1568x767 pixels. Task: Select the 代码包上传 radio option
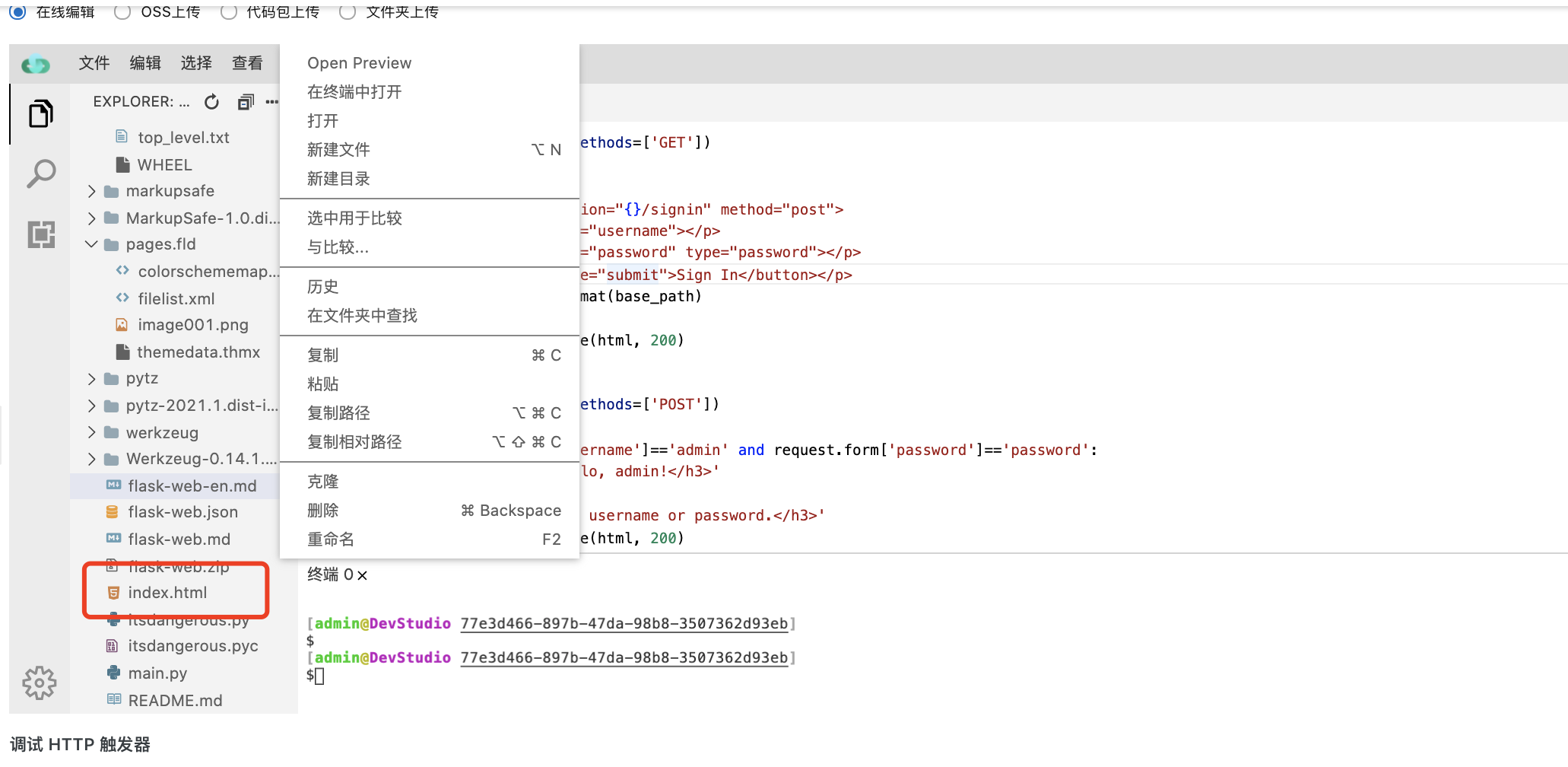(x=228, y=11)
